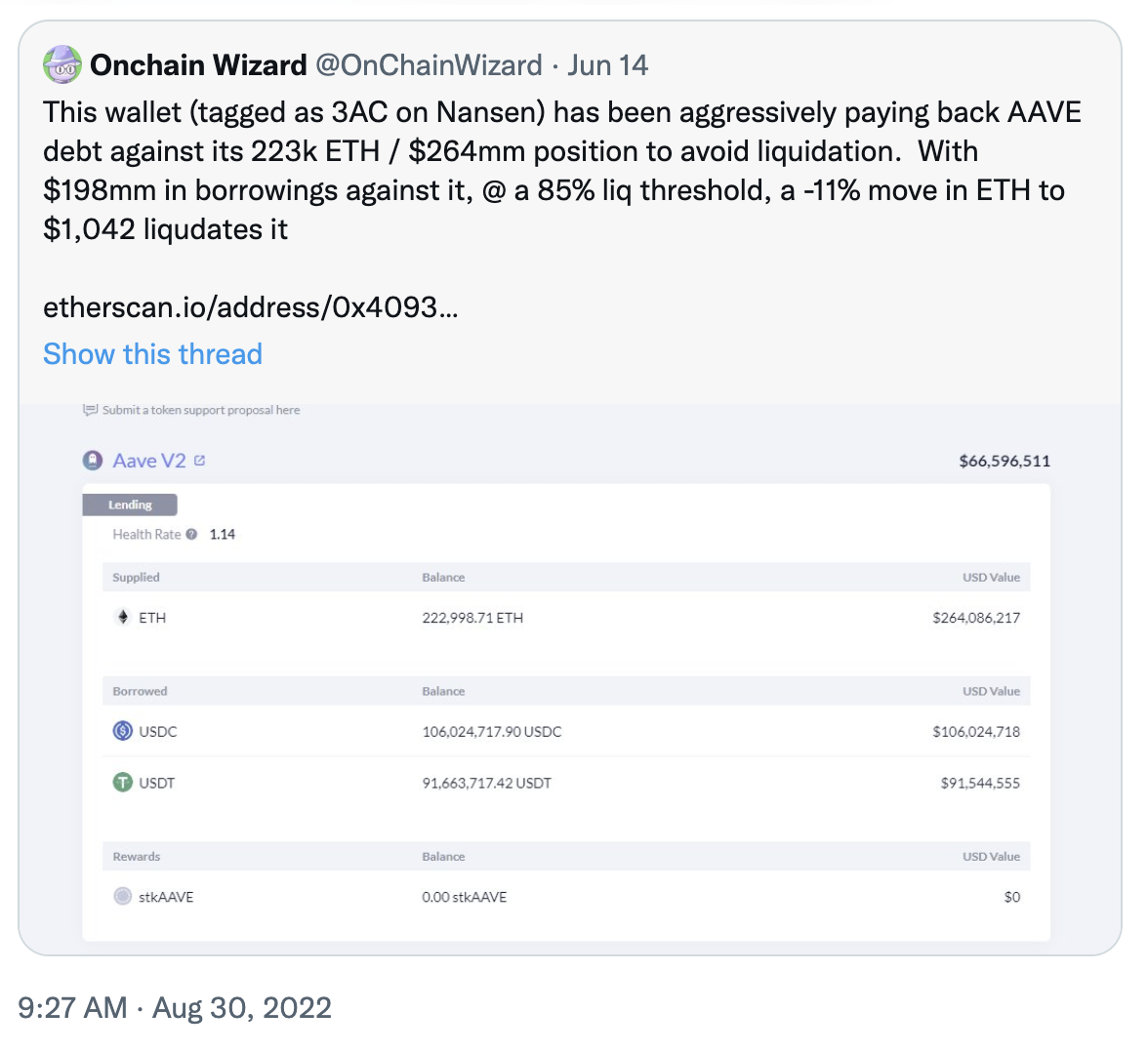
Task: Click the @OnChainWizard handle
Action: pyautogui.click(x=429, y=65)
